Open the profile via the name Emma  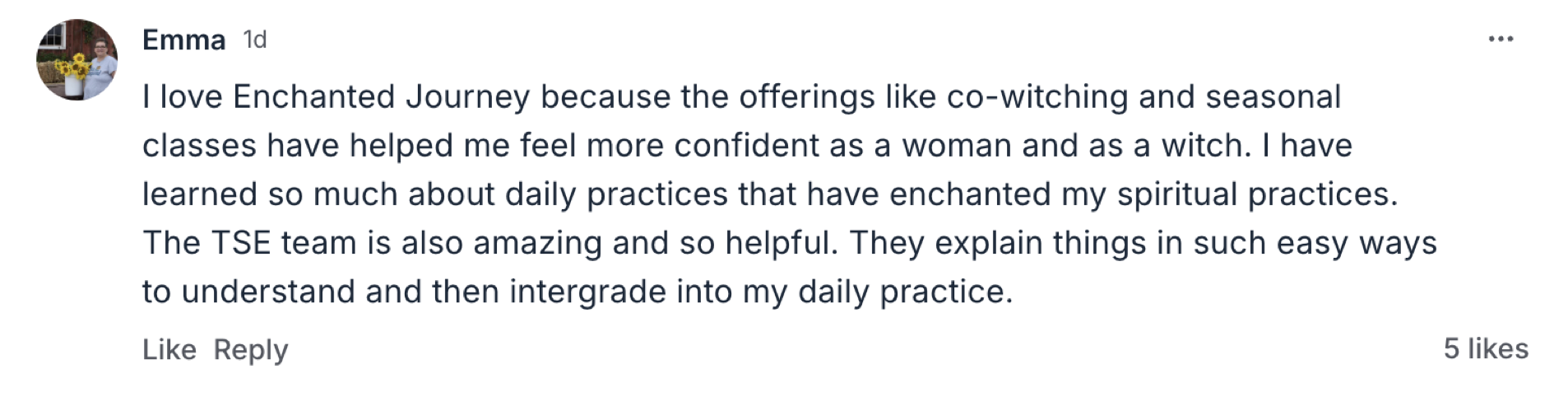[183, 40]
